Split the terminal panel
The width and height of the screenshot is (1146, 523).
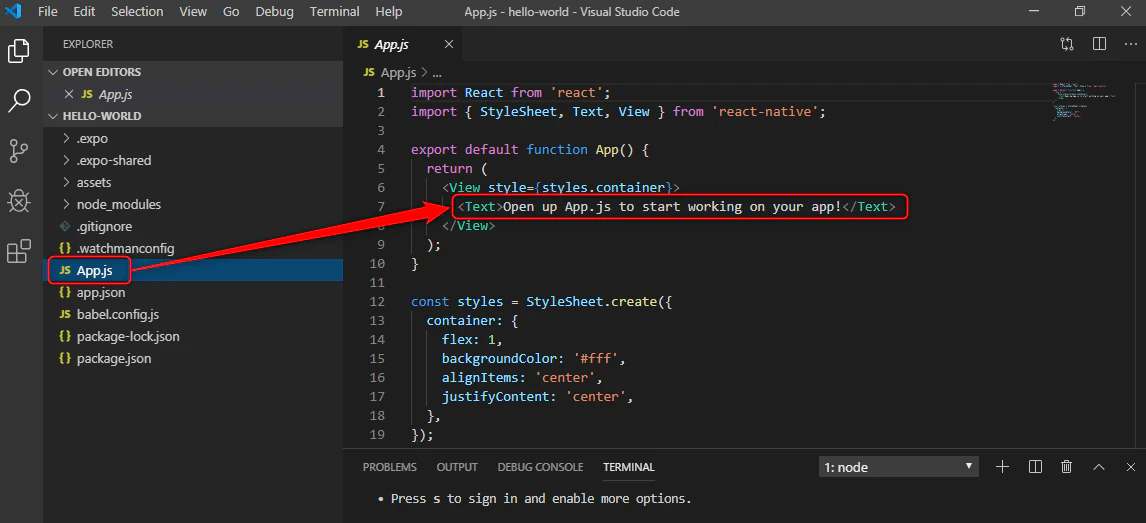[x=1035, y=467]
